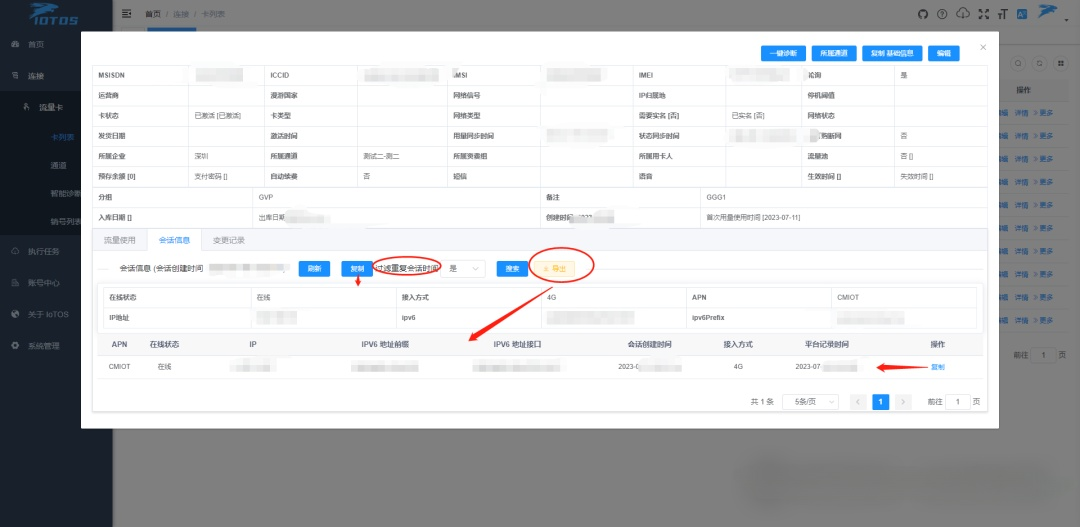Screen dimensions: 1080x527
Task: Open the GitHub repository icon
Action: 924,14
